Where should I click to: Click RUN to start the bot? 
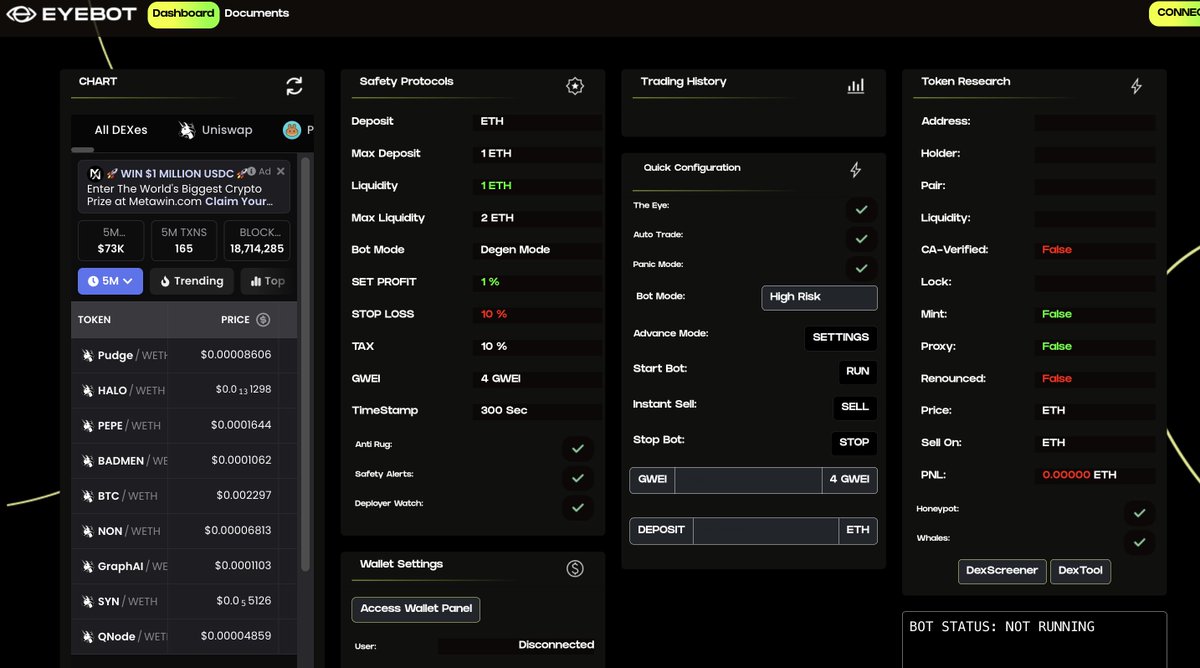click(858, 371)
